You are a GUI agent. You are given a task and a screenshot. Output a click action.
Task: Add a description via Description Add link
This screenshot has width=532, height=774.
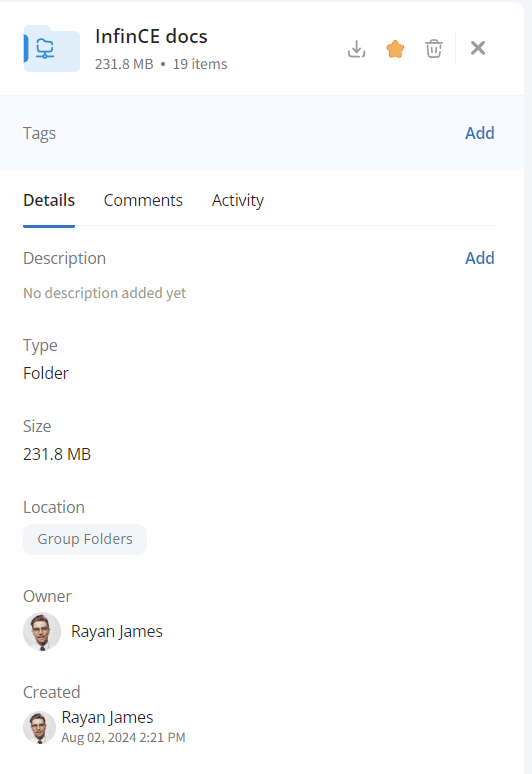(479, 258)
